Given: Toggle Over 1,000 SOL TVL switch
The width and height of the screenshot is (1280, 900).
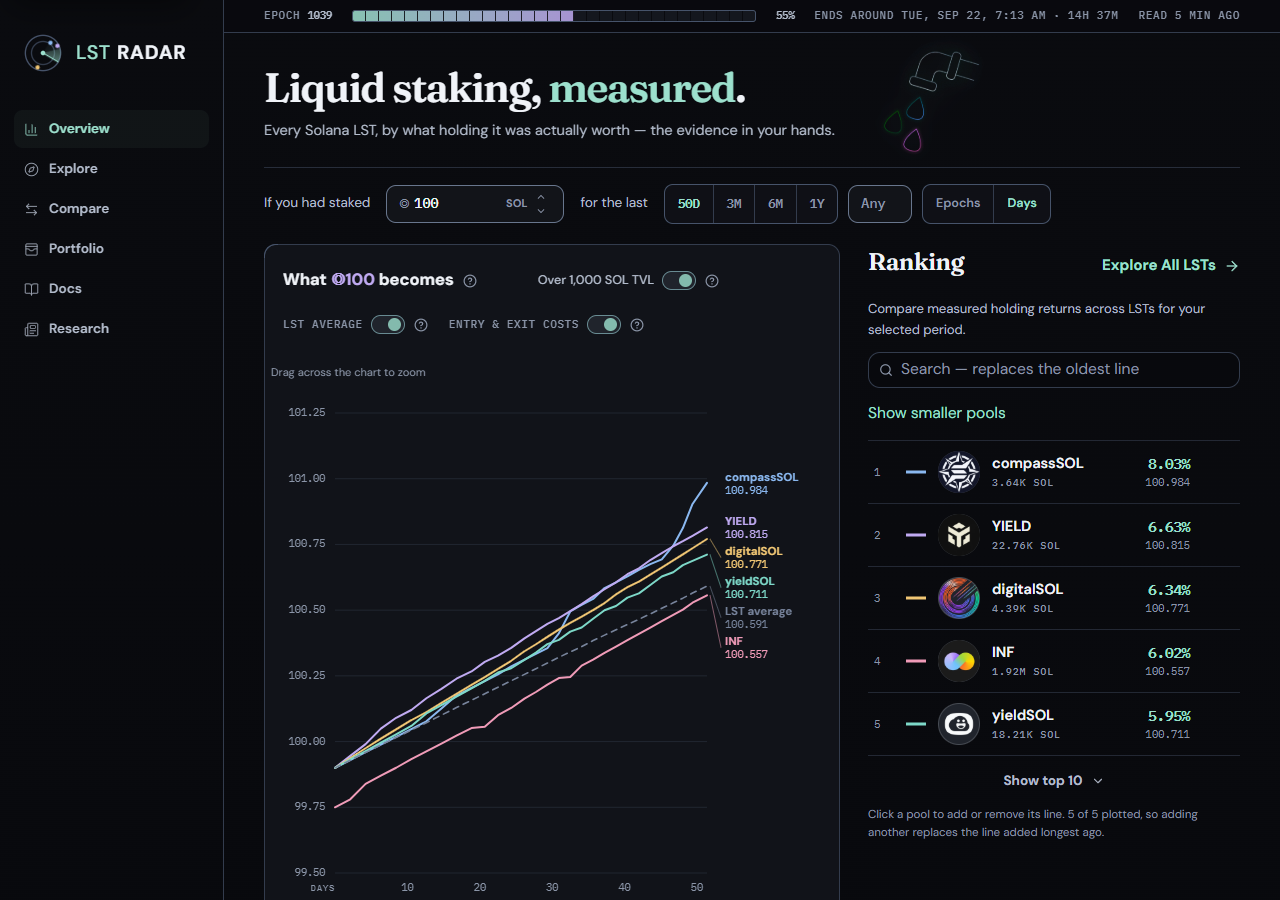Looking at the screenshot, I should point(679,281).
